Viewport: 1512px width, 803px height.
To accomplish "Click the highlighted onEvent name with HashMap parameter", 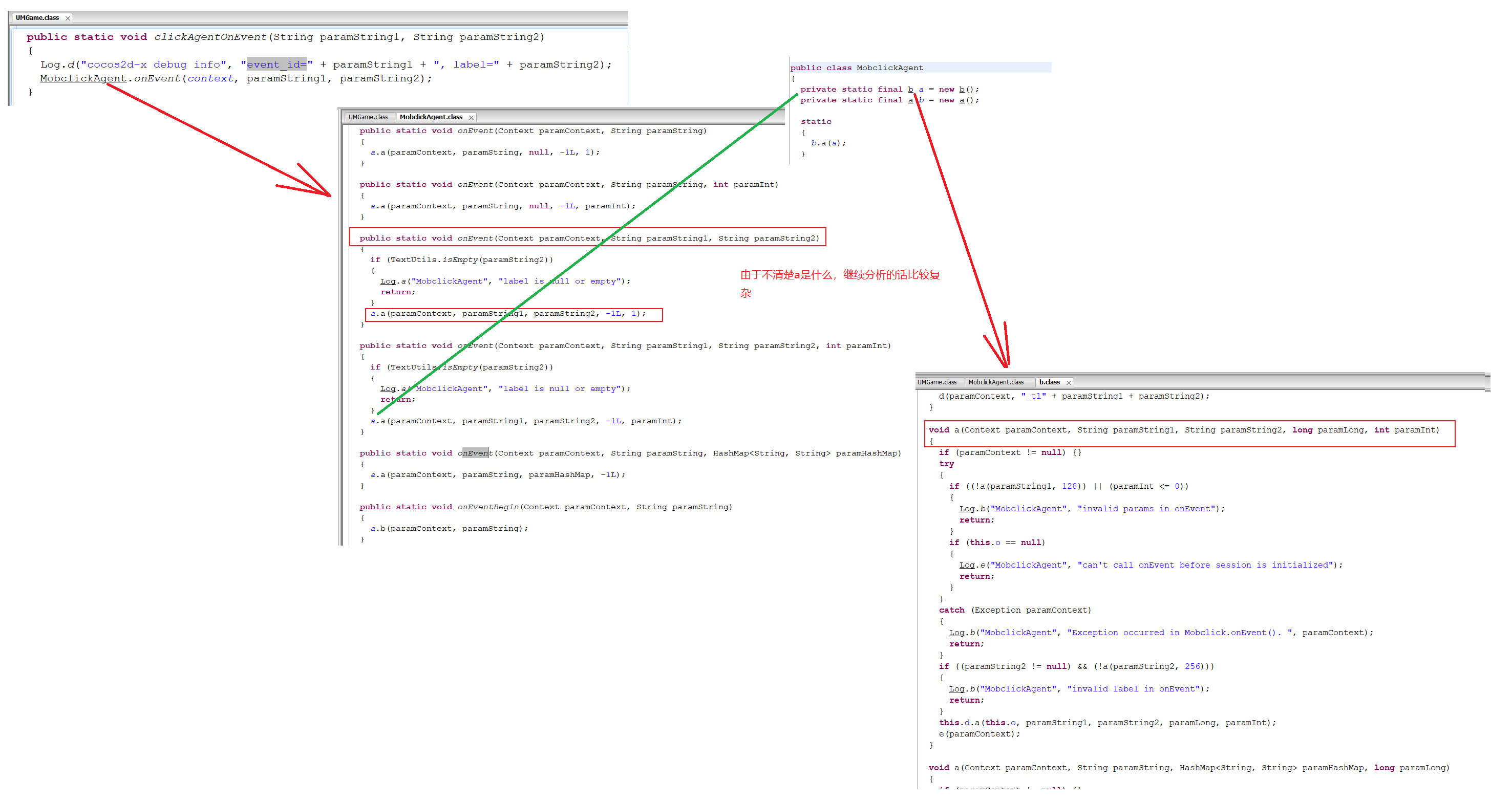I will click(475, 453).
